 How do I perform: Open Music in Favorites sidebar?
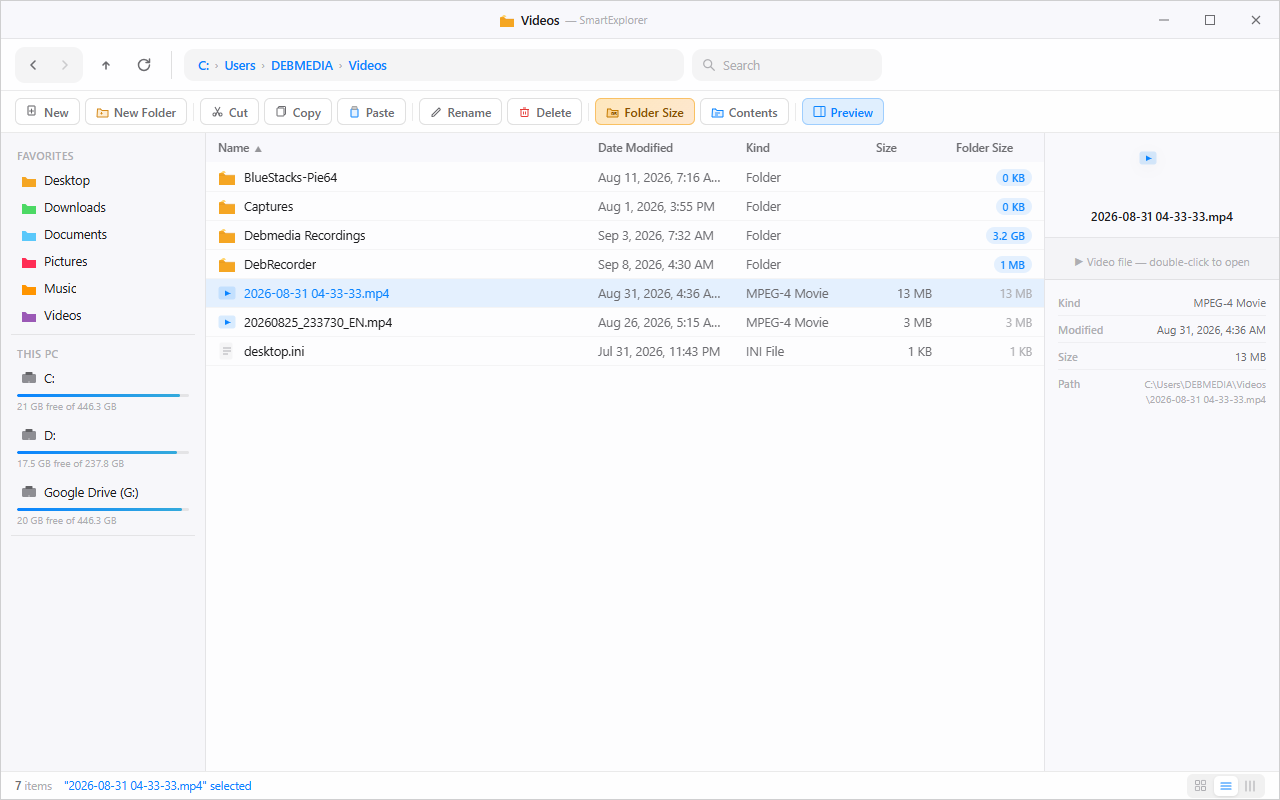click(103, 289)
